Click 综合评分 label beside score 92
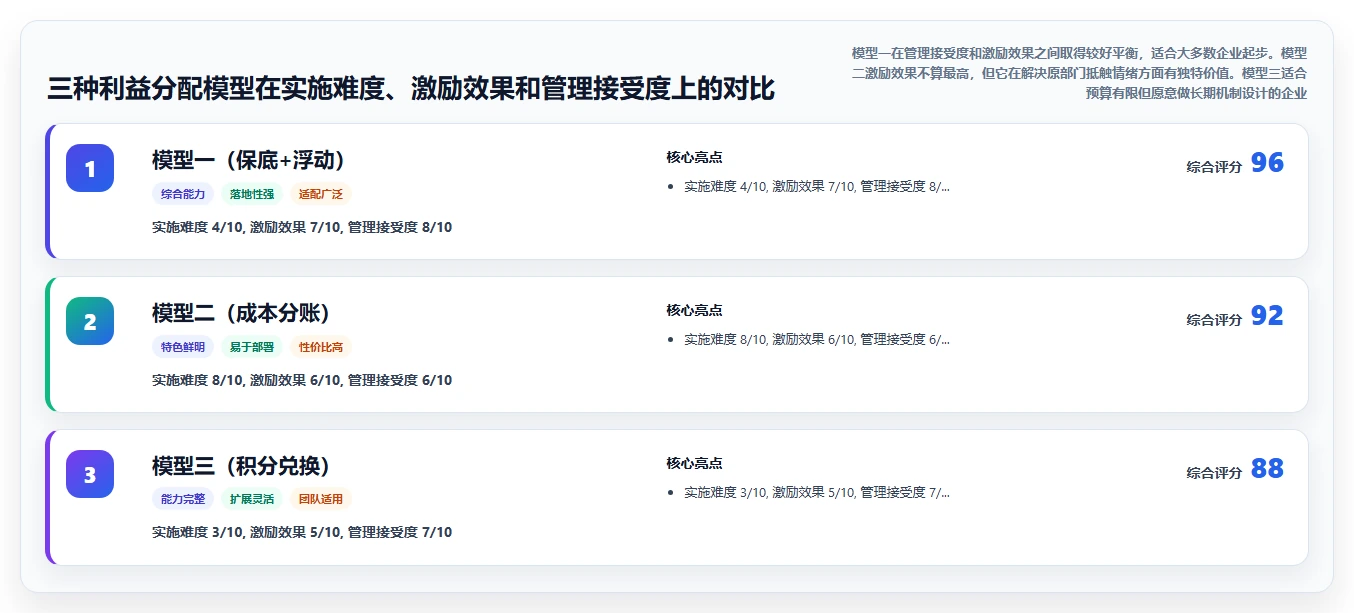Screen dimensions: 1354x613 click(1214, 320)
